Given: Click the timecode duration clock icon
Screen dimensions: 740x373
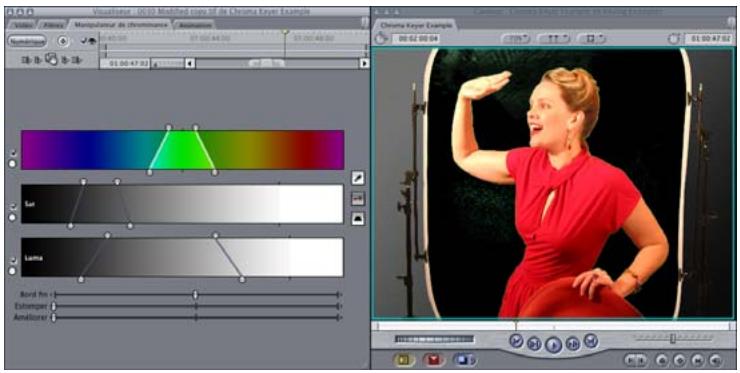Looking at the screenshot, I should tap(380, 39).
